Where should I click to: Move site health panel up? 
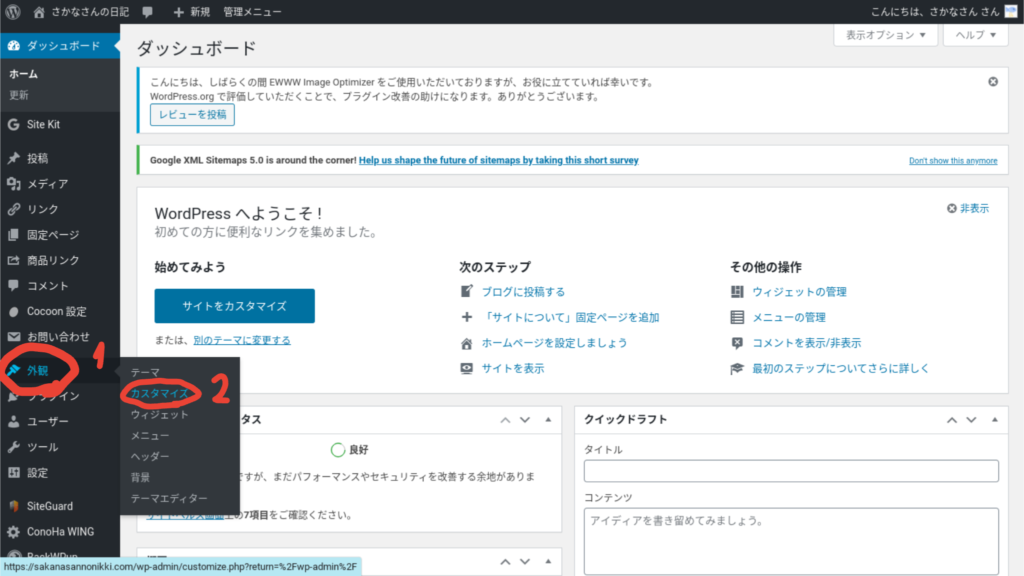(x=505, y=420)
